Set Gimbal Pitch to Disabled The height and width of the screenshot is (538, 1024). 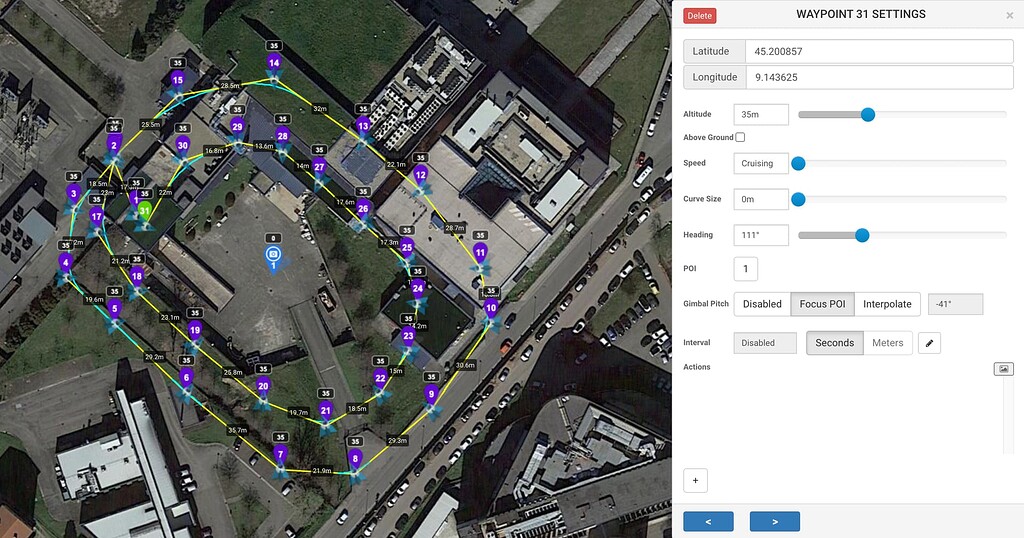coord(762,304)
